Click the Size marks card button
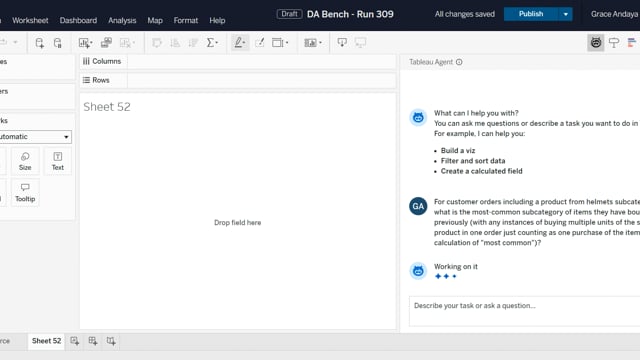The image size is (640, 360). point(25,162)
